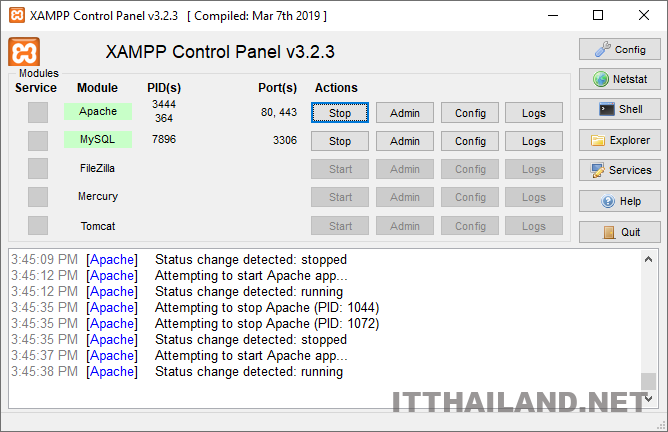Toggle the FileZilla service checkbox
Screen dimensions: 668x432
(x=38, y=169)
